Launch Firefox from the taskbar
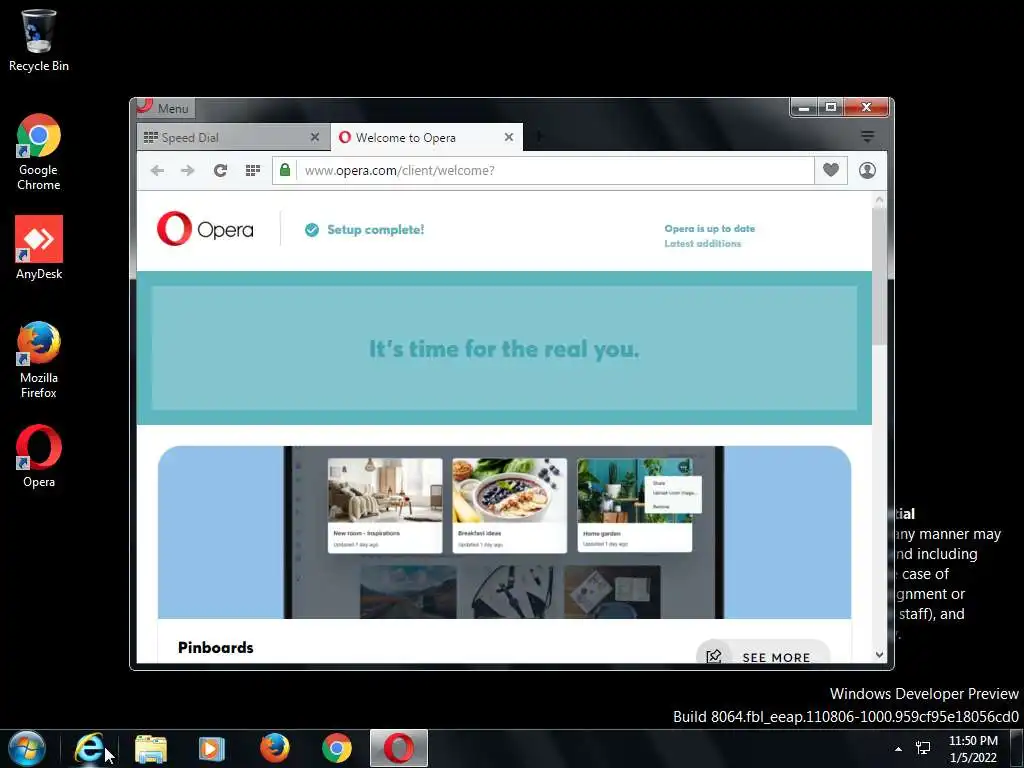The image size is (1024, 768). (275, 748)
